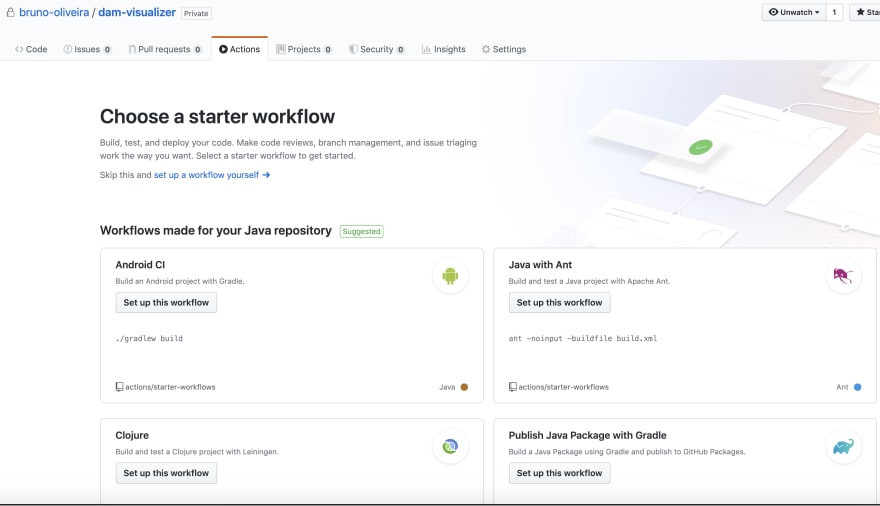Viewport: 880px width, 506px height.
Task: Open the Projects tab
Action: (304, 49)
